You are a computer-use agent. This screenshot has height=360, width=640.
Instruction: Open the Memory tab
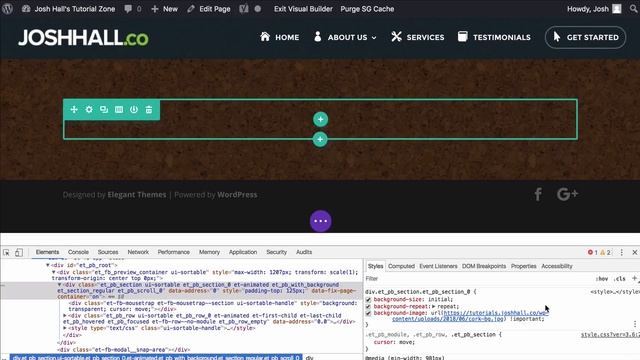[209, 252]
